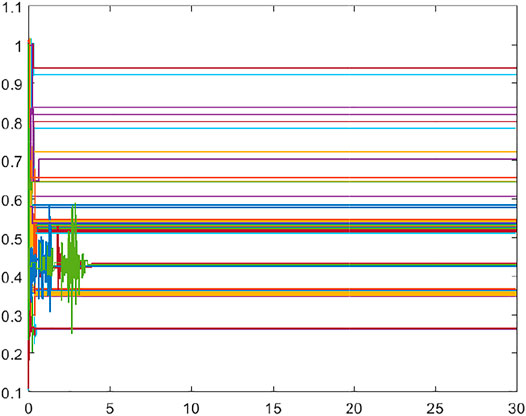Select the topmost dark red horizontal line
Image resolution: width=526 pixels, height=416 pixels.
[275, 68]
